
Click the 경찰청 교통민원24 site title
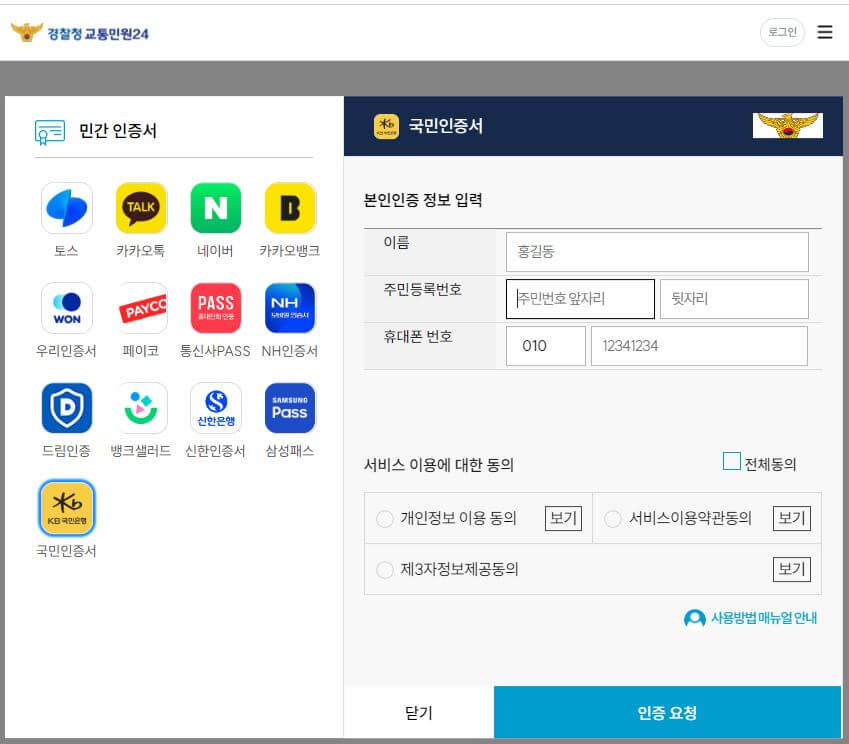click(x=98, y=34)
